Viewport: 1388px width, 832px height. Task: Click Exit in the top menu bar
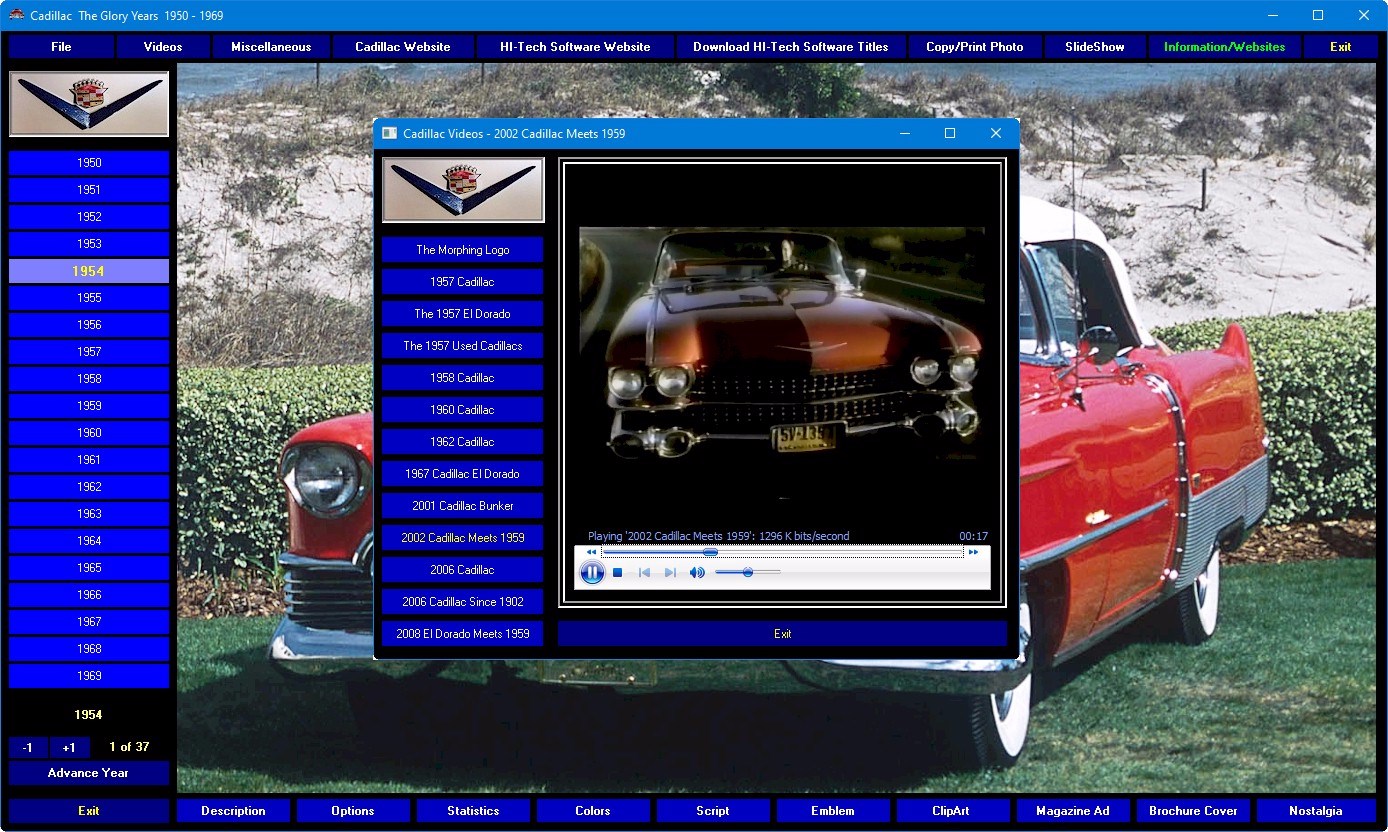point(1341,47)
